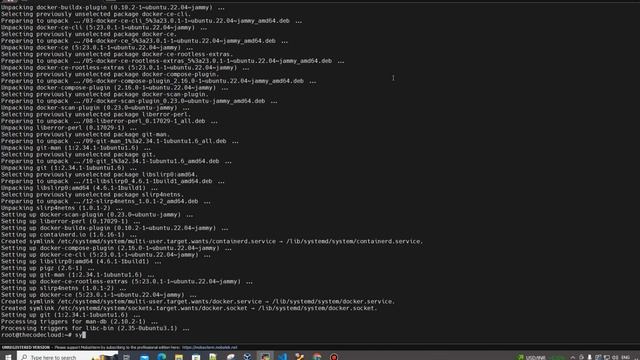Click 'Selecting previously unselected package slirp4netns.'

coord(92,194)
